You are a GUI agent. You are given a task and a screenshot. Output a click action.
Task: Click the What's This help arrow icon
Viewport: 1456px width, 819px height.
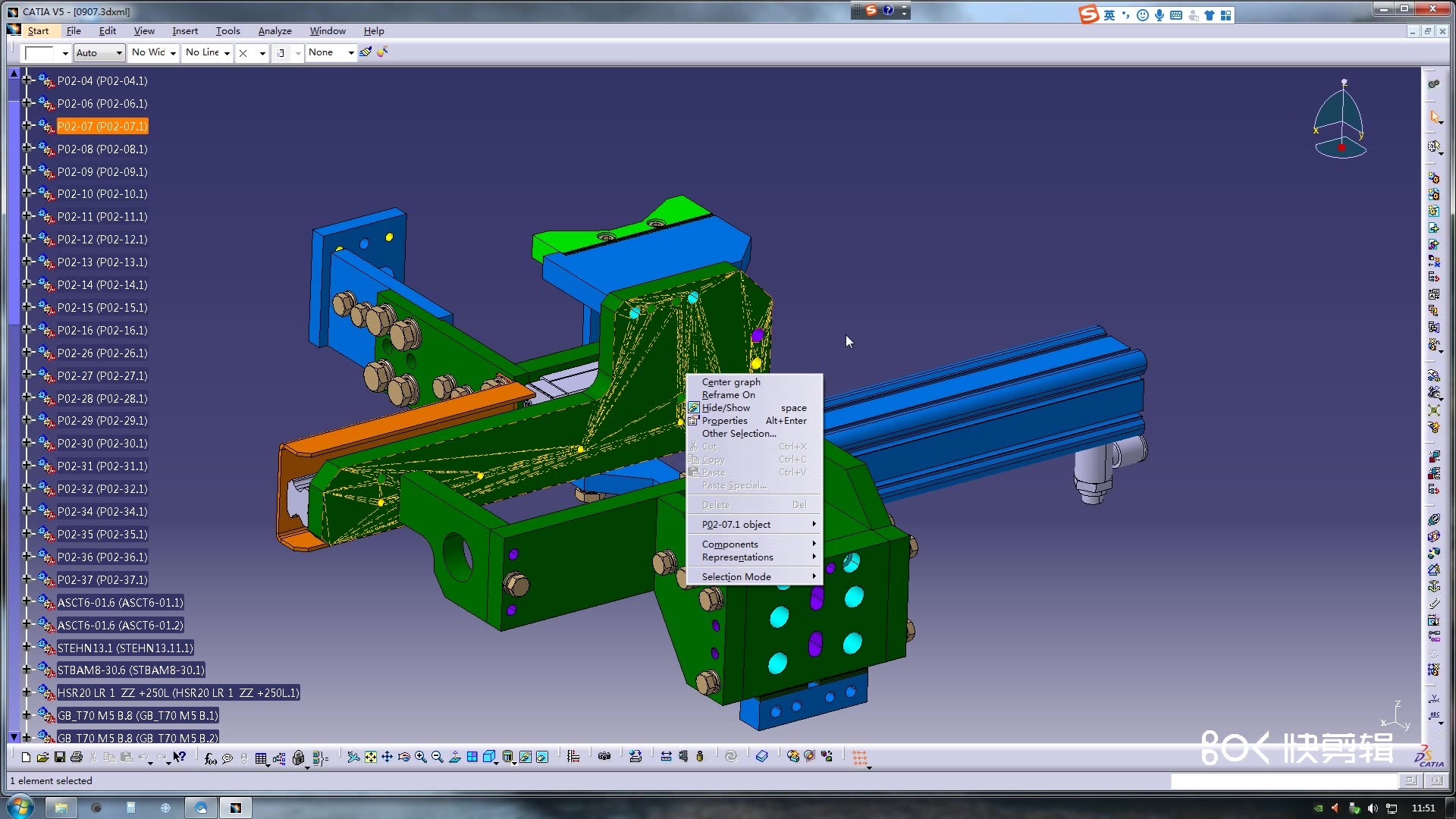[180, 757]
